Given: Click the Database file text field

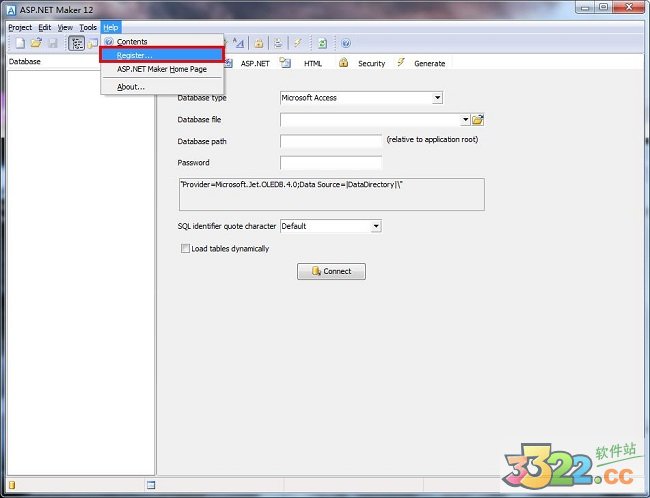Looking at the screenshot, I should coord(370,120).
